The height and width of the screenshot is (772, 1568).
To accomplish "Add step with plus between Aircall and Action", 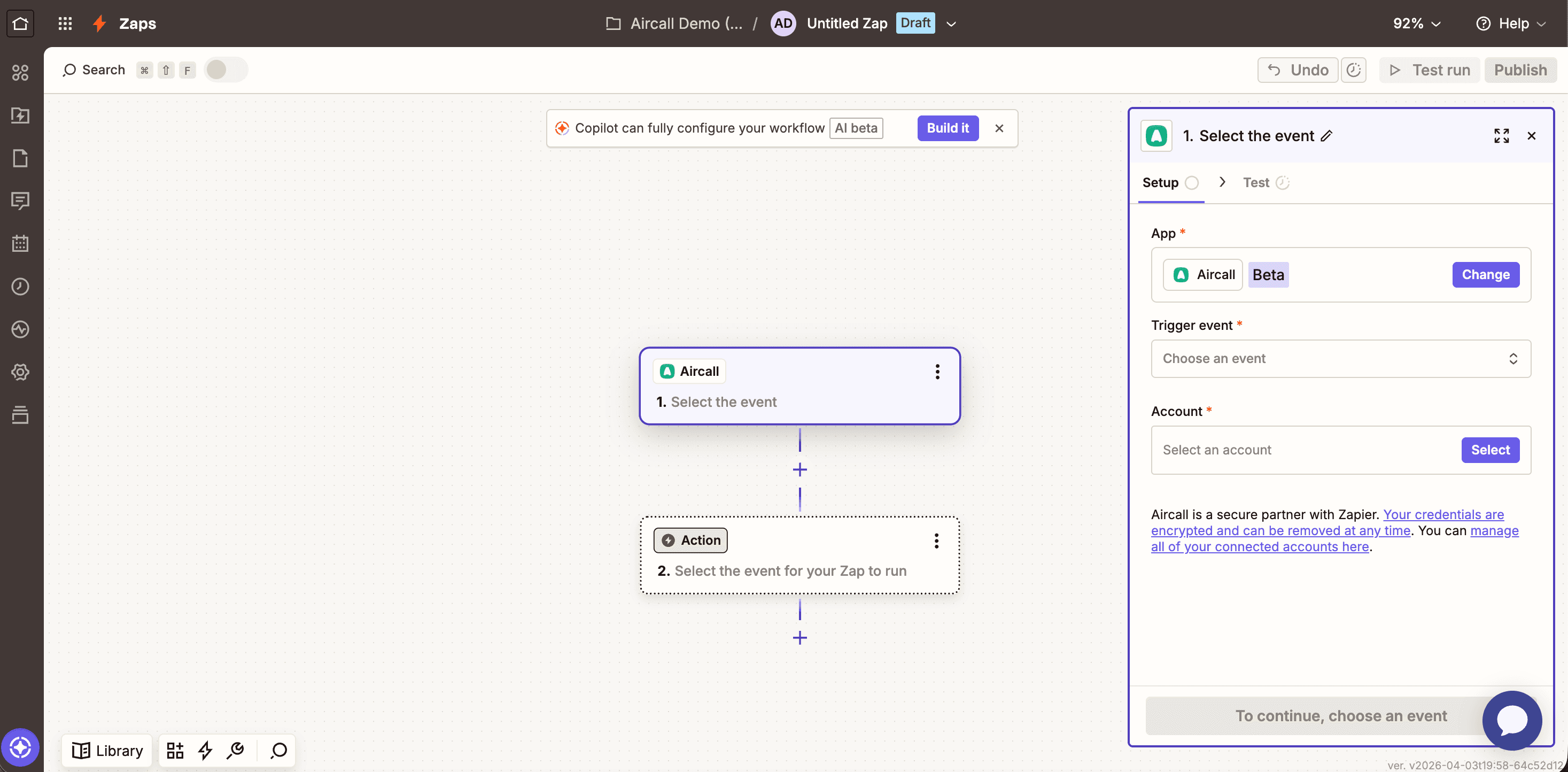I will tap(799, 469).
